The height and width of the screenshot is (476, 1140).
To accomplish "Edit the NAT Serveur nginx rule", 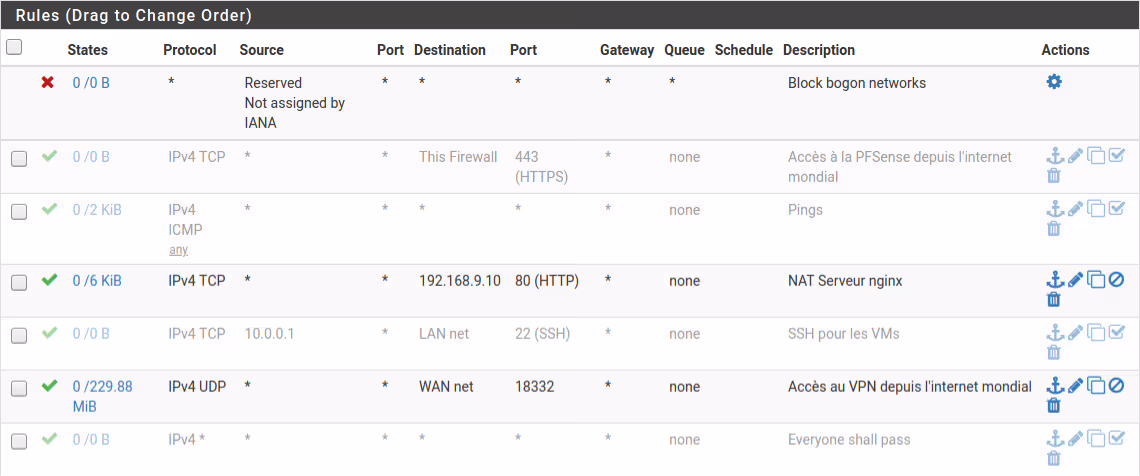I will 1075,280.
